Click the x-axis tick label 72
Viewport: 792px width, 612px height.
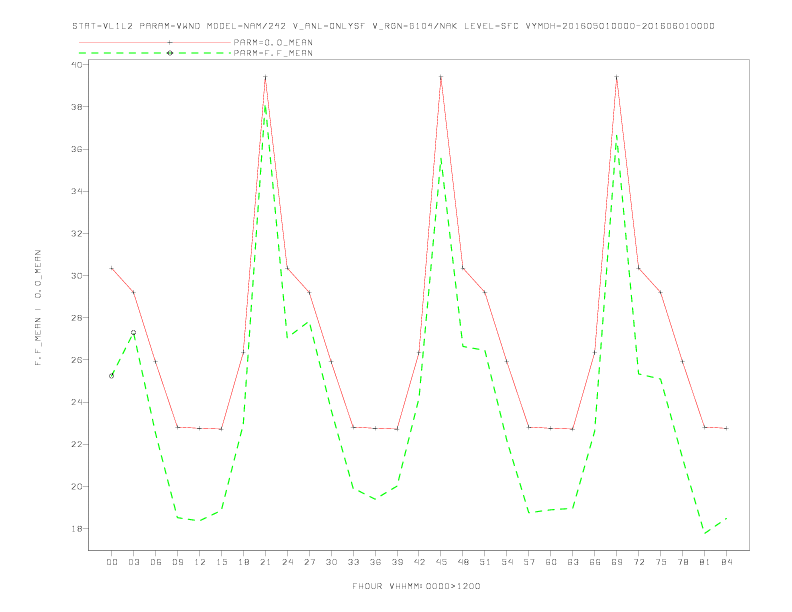tap(638, 562)
